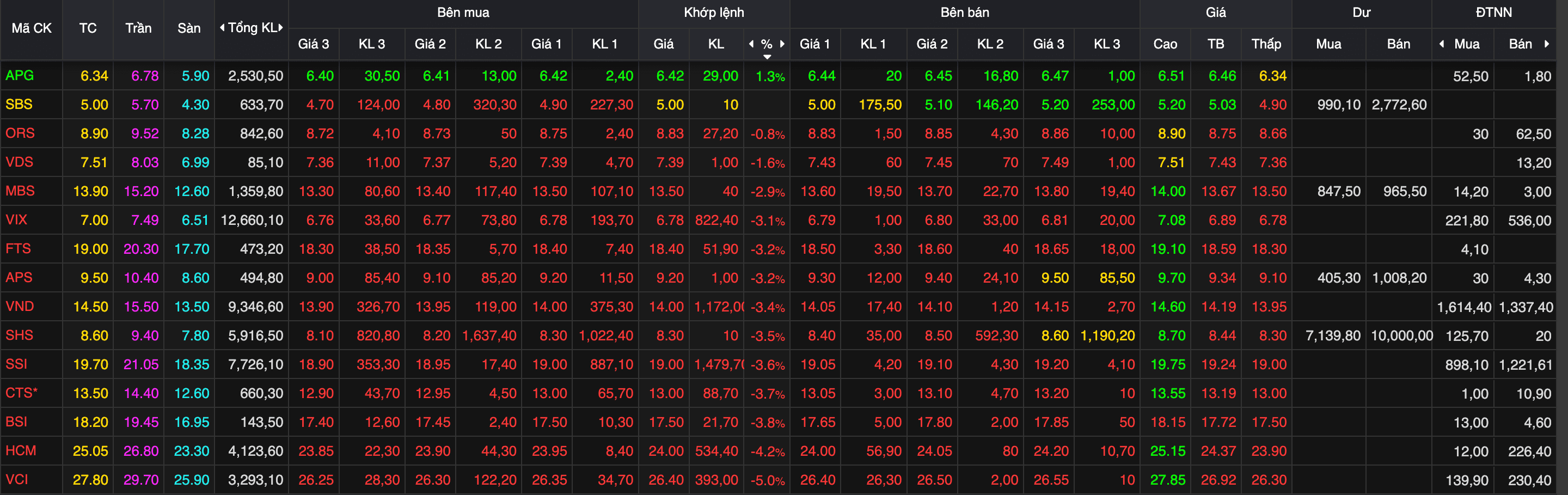Open the VND stock symbol
Screen dimensions: 1568x495
[20, 305]
